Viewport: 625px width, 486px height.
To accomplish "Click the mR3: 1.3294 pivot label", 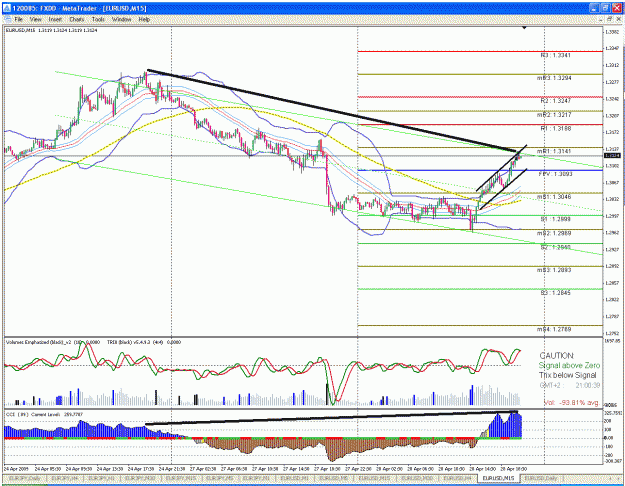I will (x=554, y=78).
